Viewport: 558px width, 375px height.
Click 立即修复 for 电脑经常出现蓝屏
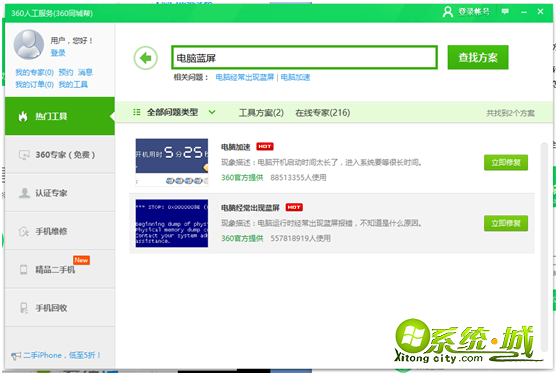click(x=506, y=223)
